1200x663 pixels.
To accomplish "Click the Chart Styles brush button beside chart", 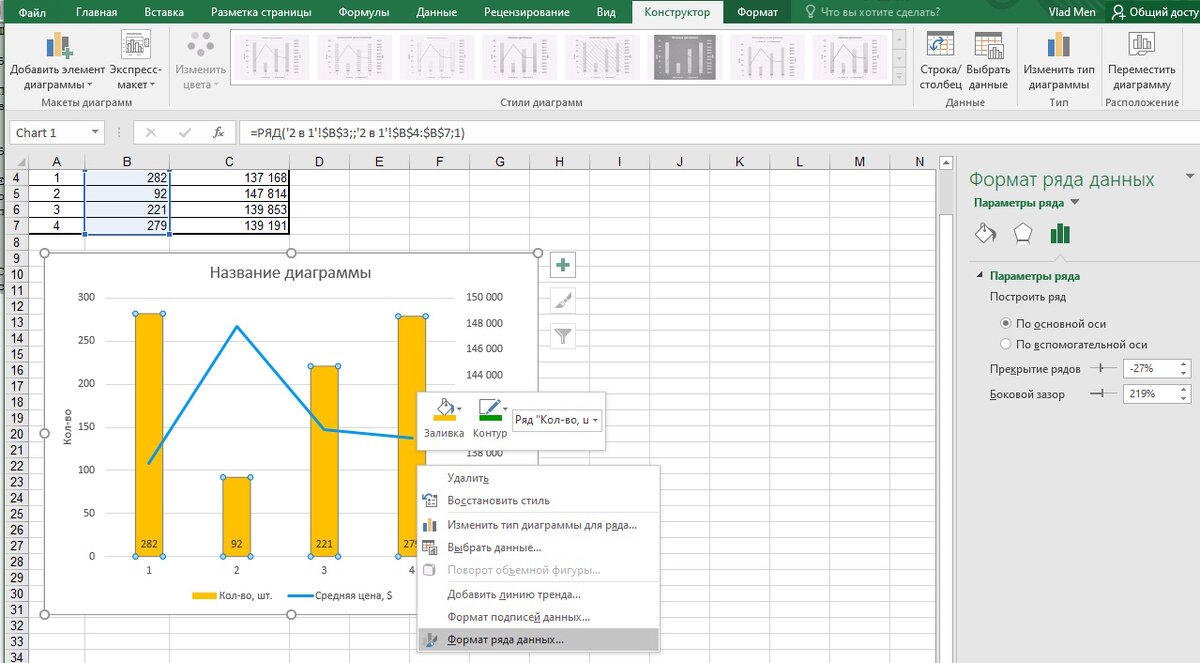I will tap(564, 300).
